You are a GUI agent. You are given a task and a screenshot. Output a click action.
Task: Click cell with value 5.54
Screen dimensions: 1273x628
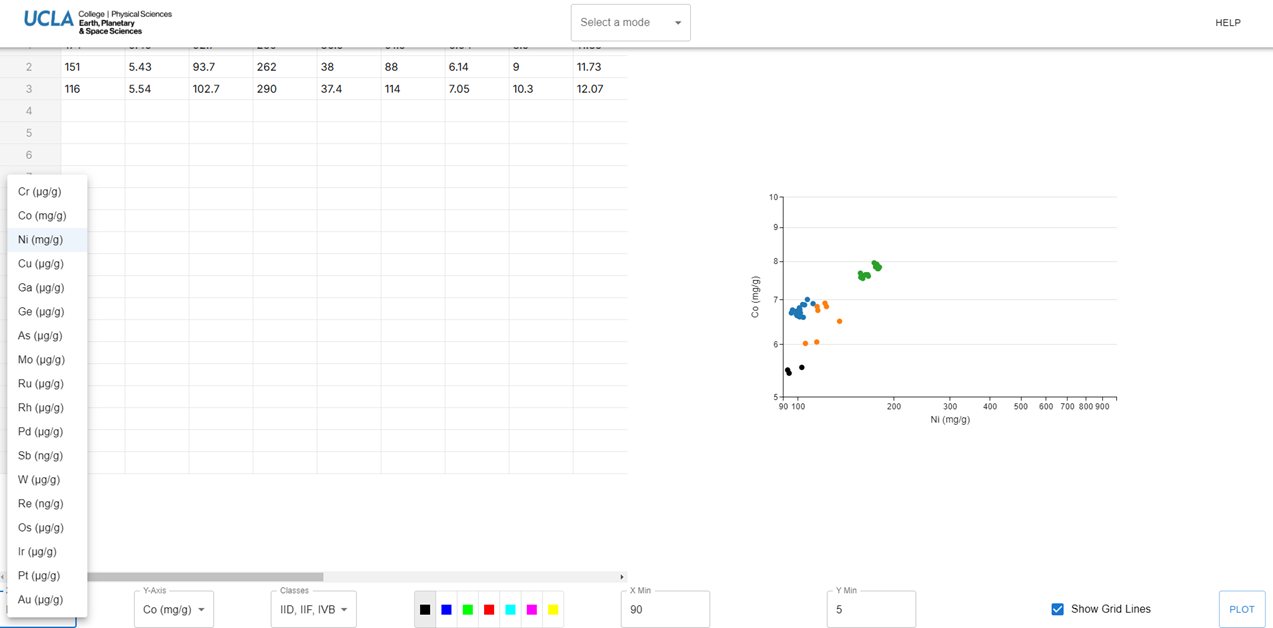[157, 89]
